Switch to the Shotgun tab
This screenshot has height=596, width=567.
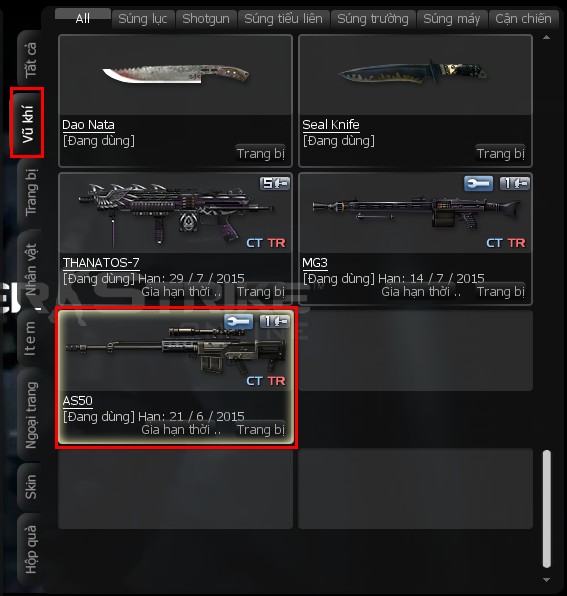(206, 19)
